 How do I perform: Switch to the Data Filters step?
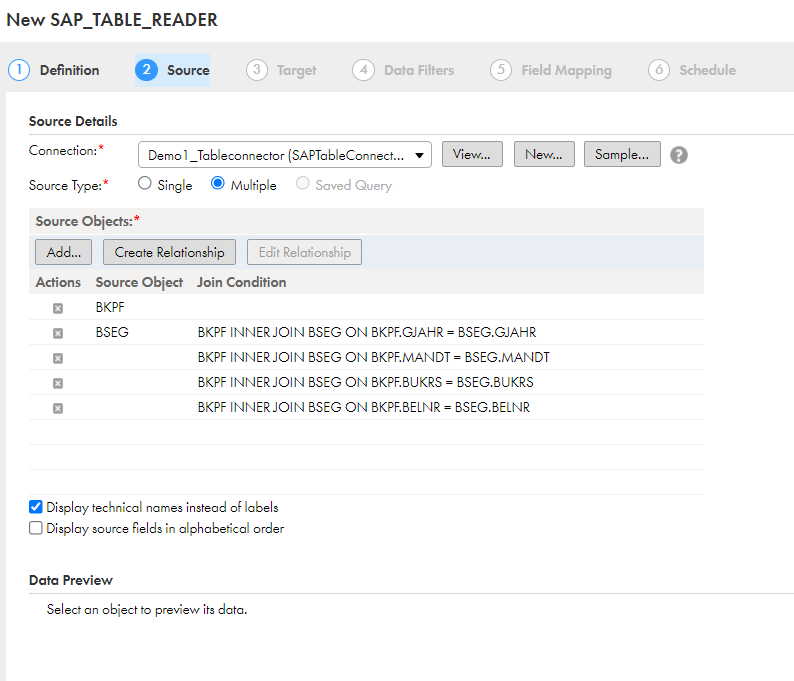point(419,70)
